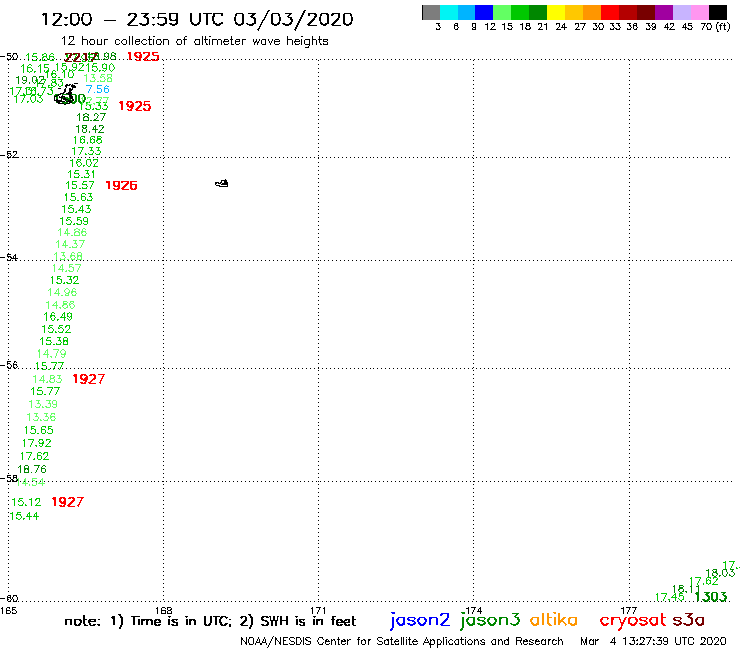
Task: Click the 15.52 reading
Action: tap(56, 329)
